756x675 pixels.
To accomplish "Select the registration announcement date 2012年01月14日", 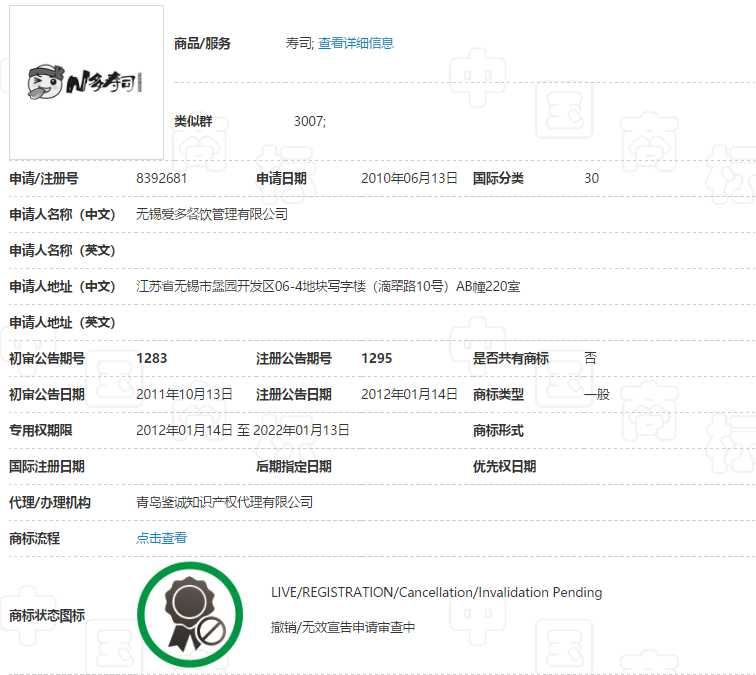I will (x=409, y=394).
